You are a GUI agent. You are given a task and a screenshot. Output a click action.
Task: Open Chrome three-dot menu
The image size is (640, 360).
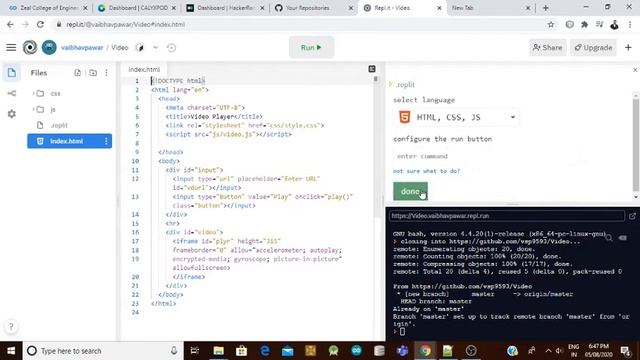point(630,24)
